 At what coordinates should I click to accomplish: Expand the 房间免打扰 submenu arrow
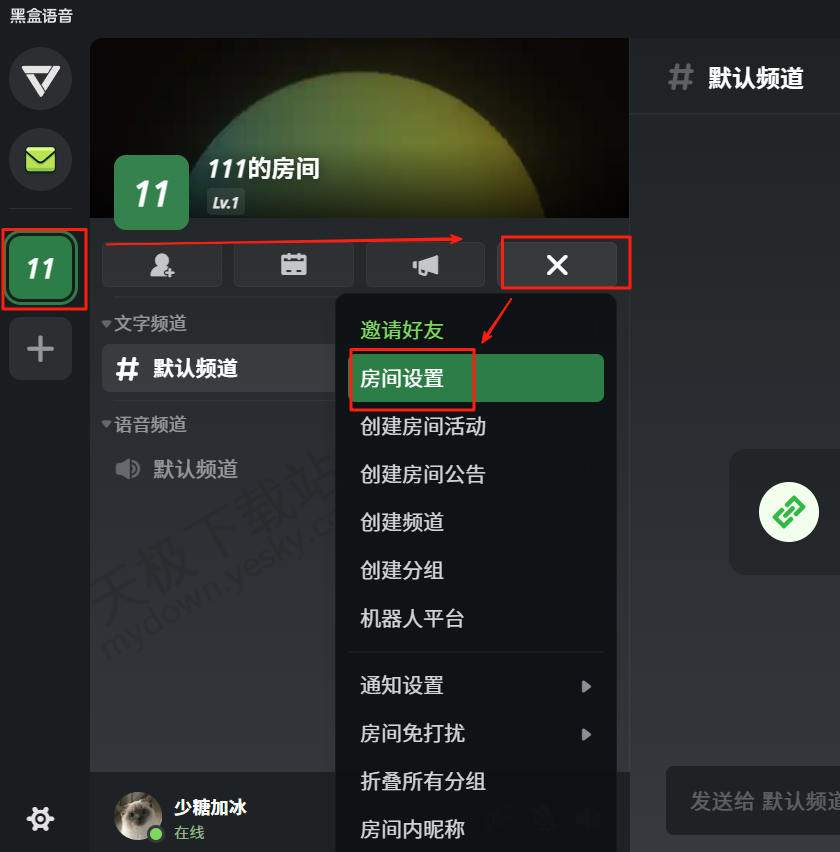coord(586,734)
